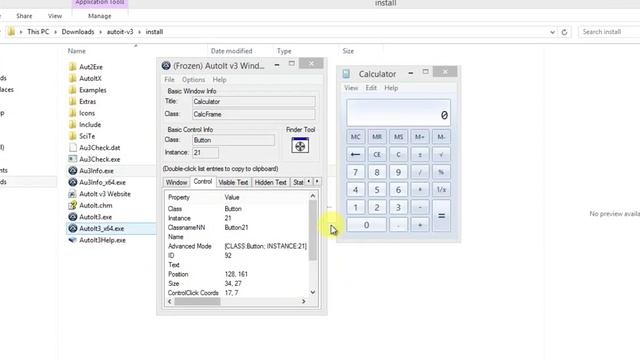Click the property list horizontal scrollbar thumb
640x360 pixels.
[197, 301]
